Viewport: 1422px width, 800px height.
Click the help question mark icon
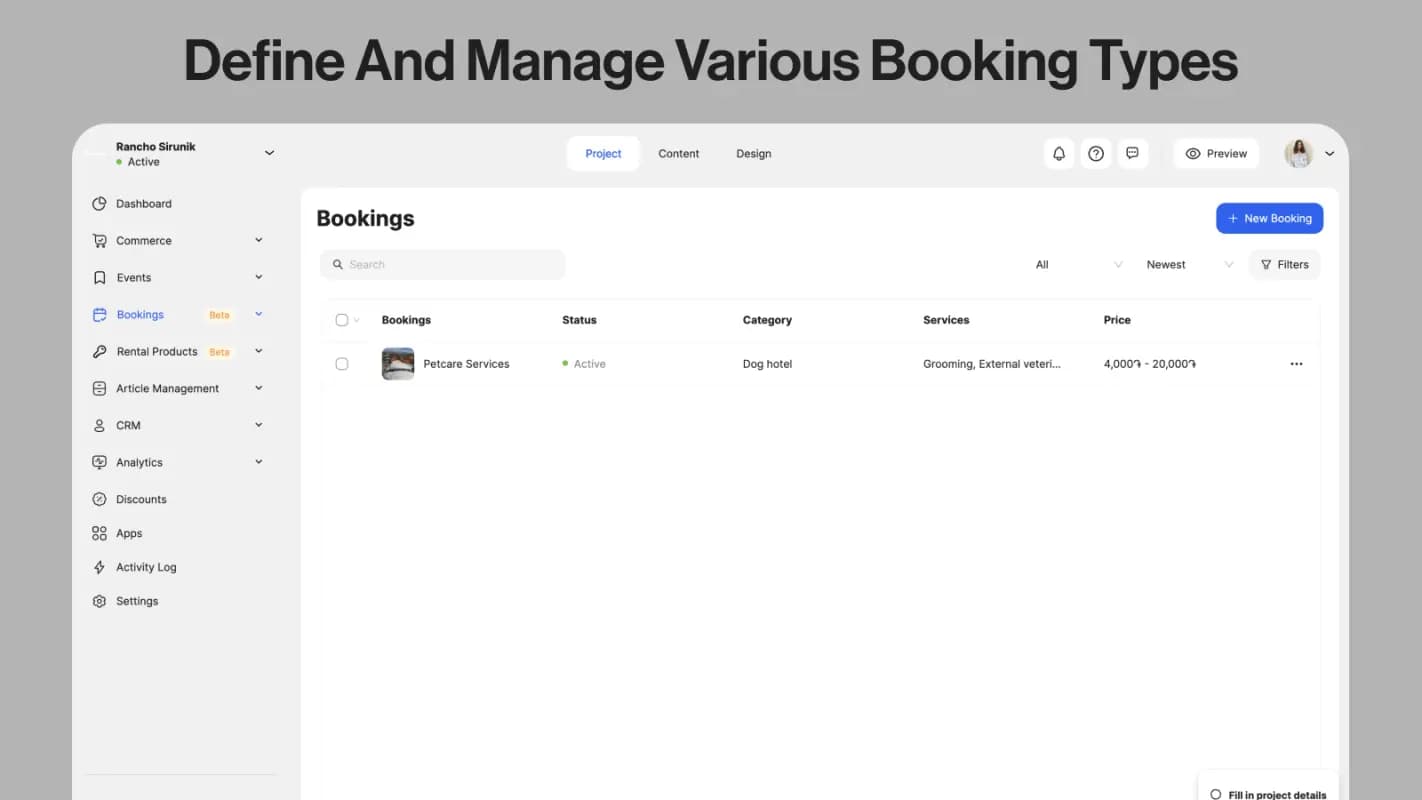tap(1096, 153)
